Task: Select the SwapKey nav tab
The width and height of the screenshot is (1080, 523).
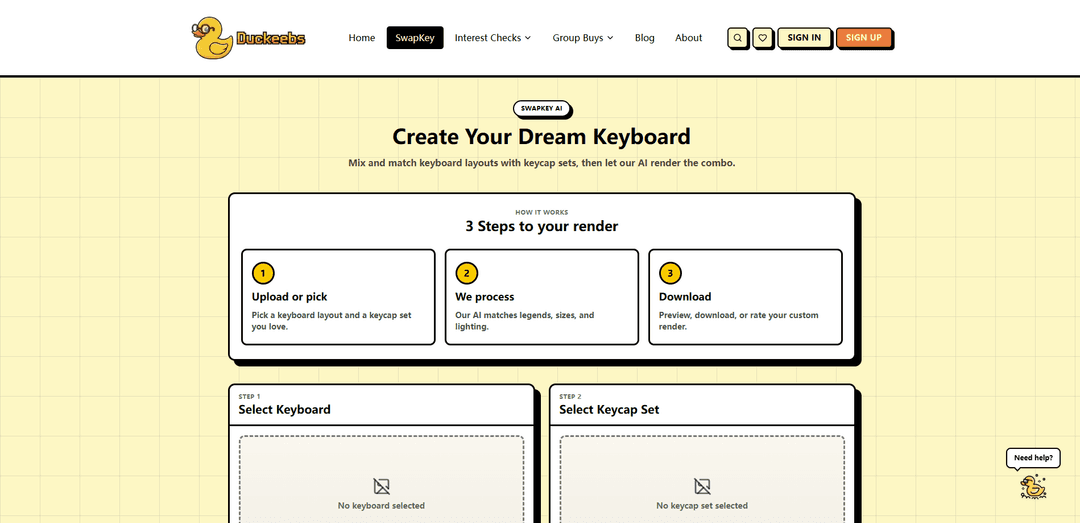Action: 415,38
